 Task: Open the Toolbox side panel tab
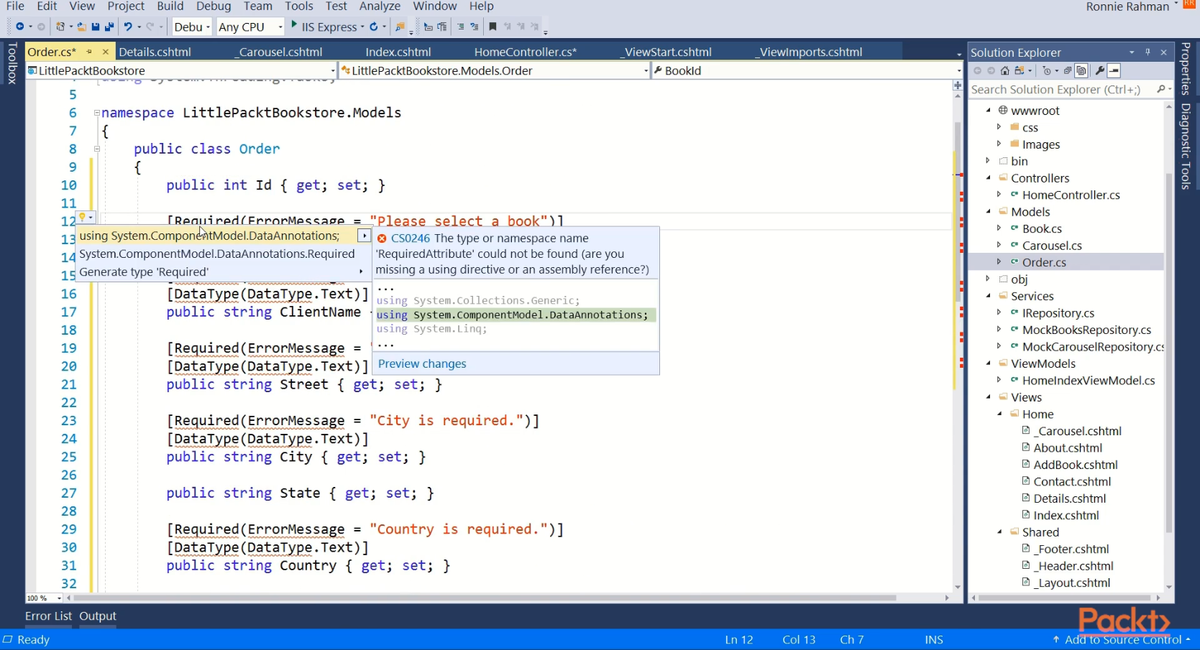12,63
